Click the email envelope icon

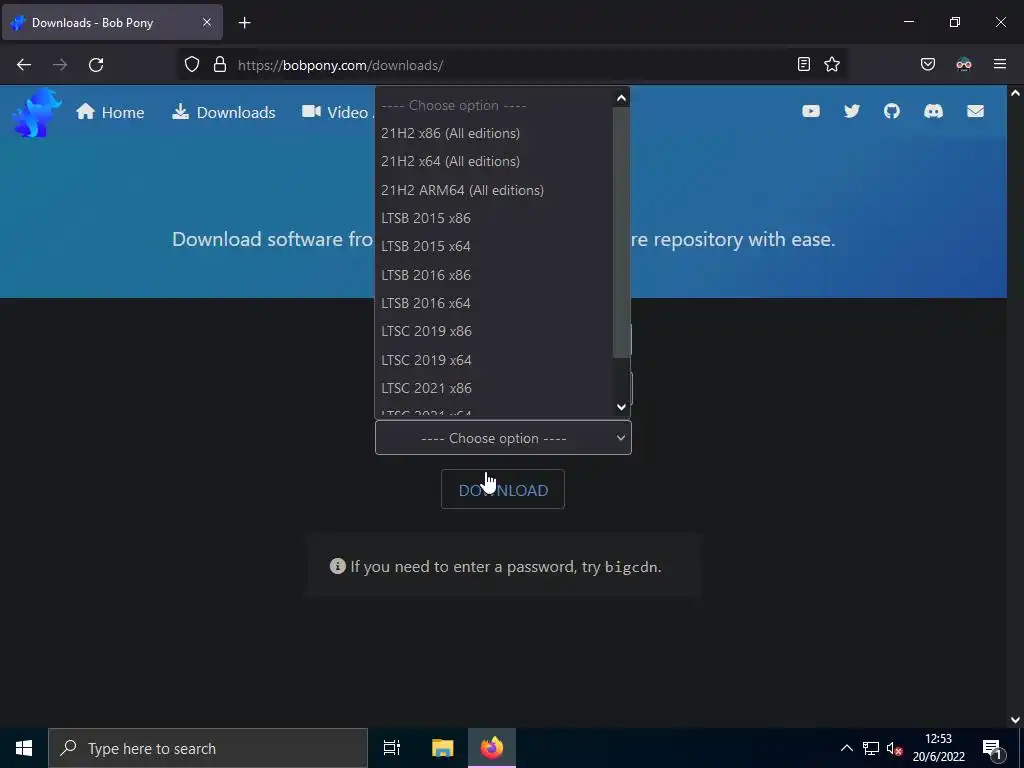975,111
